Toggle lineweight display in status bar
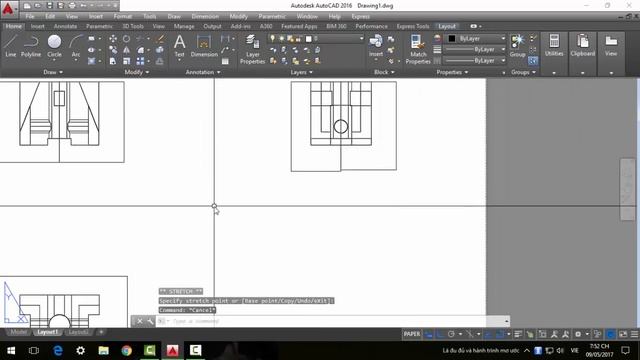 (x=518, y=334)
